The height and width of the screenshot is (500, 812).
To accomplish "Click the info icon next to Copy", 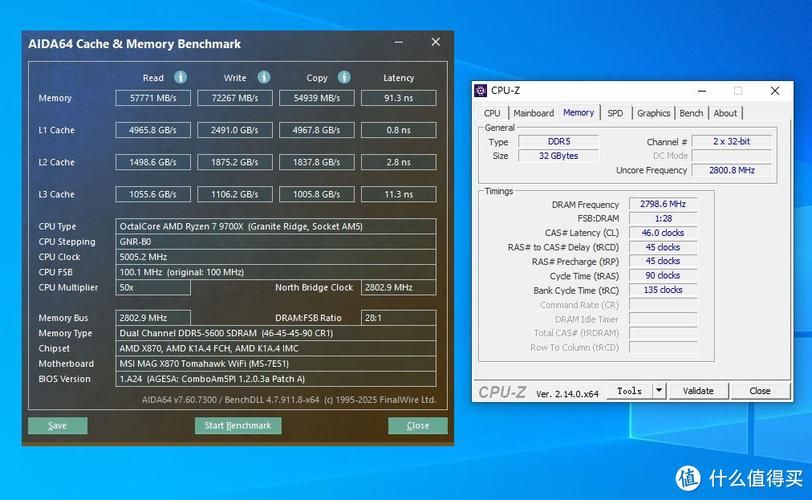I will click(x=344, y=77).
